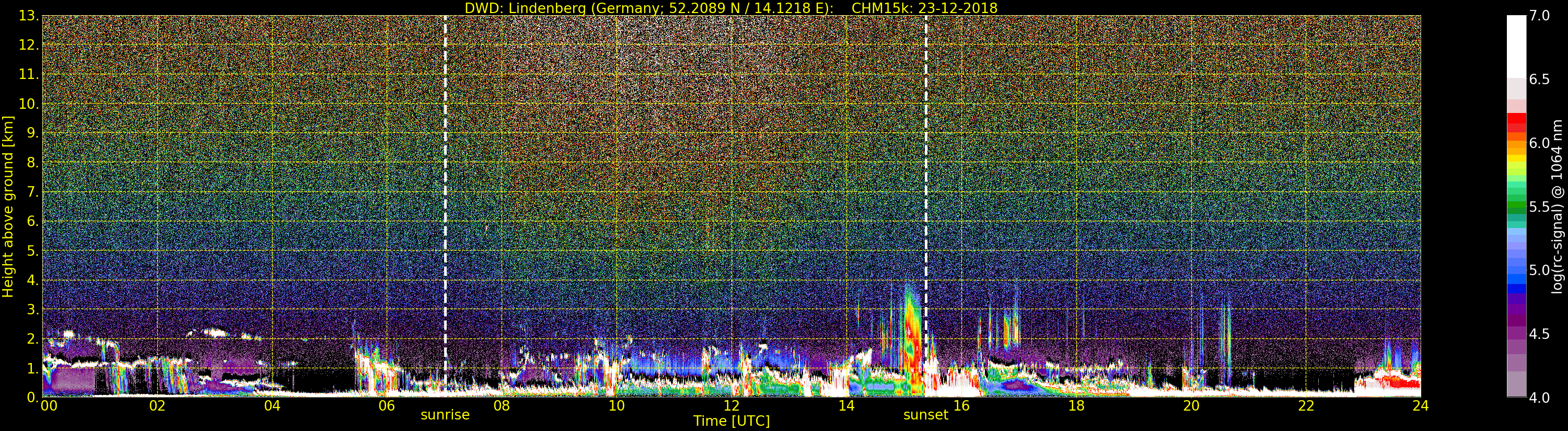Click the time axis tick label '18'
The image size is (1568, 431).
pyautogui.click(x=1076, y=405)
